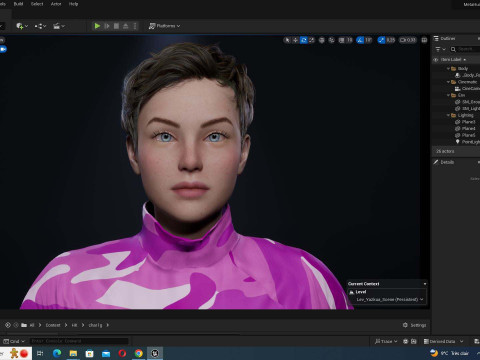The height and width of the screenshot is (360, 480).
Task: Click the 'Content' breadcrumb in content path
Action: coord(53,325)
